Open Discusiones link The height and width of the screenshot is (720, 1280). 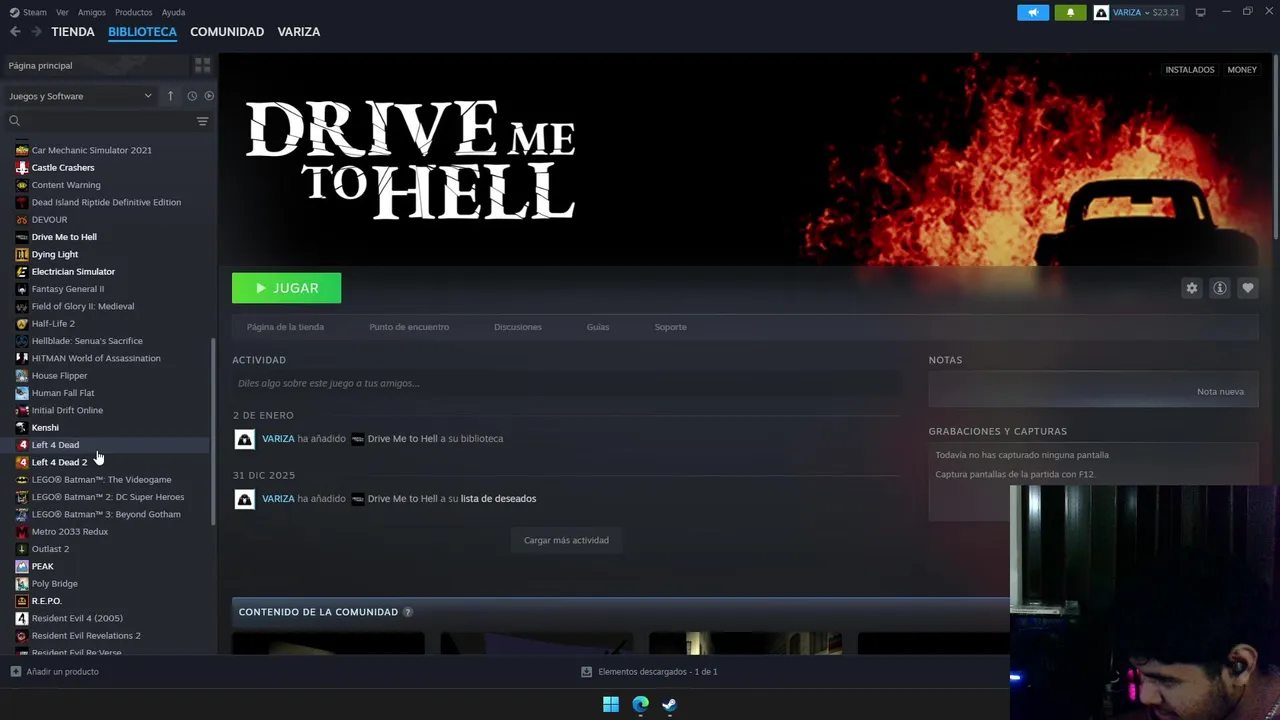pos(518,327)
